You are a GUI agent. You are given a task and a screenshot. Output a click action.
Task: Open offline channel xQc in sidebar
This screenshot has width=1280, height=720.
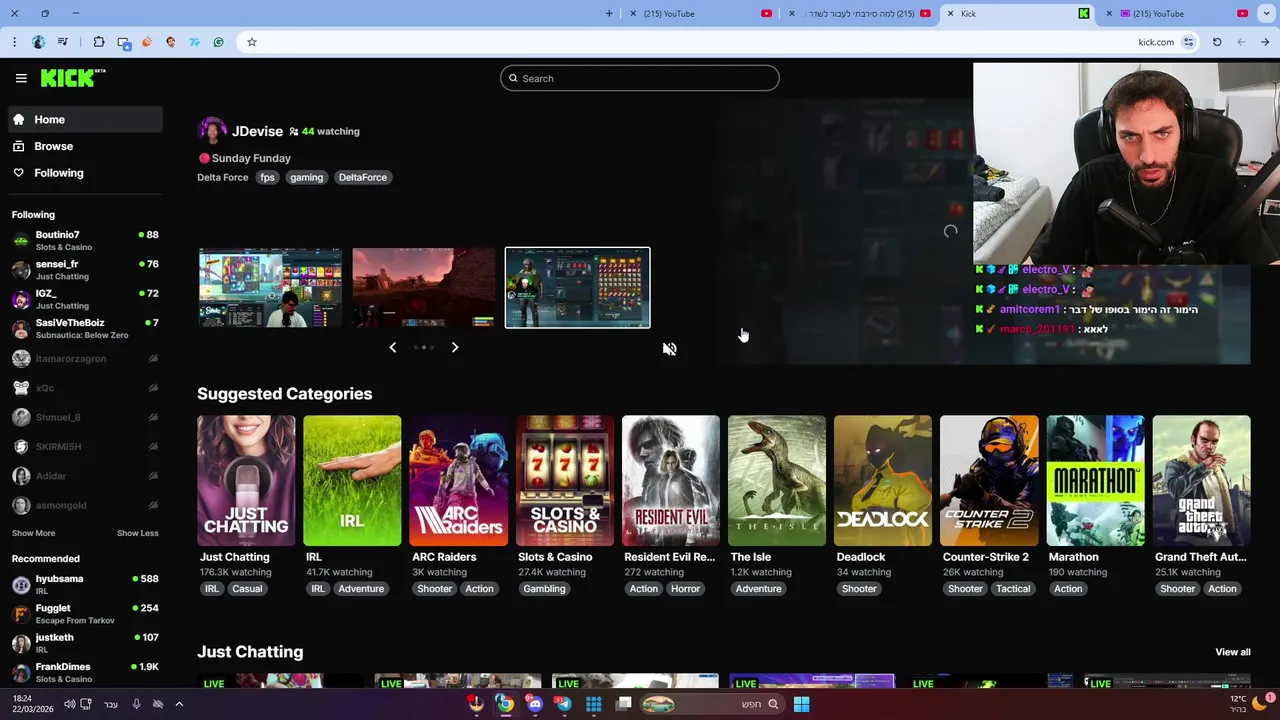(x=86, y=388)
